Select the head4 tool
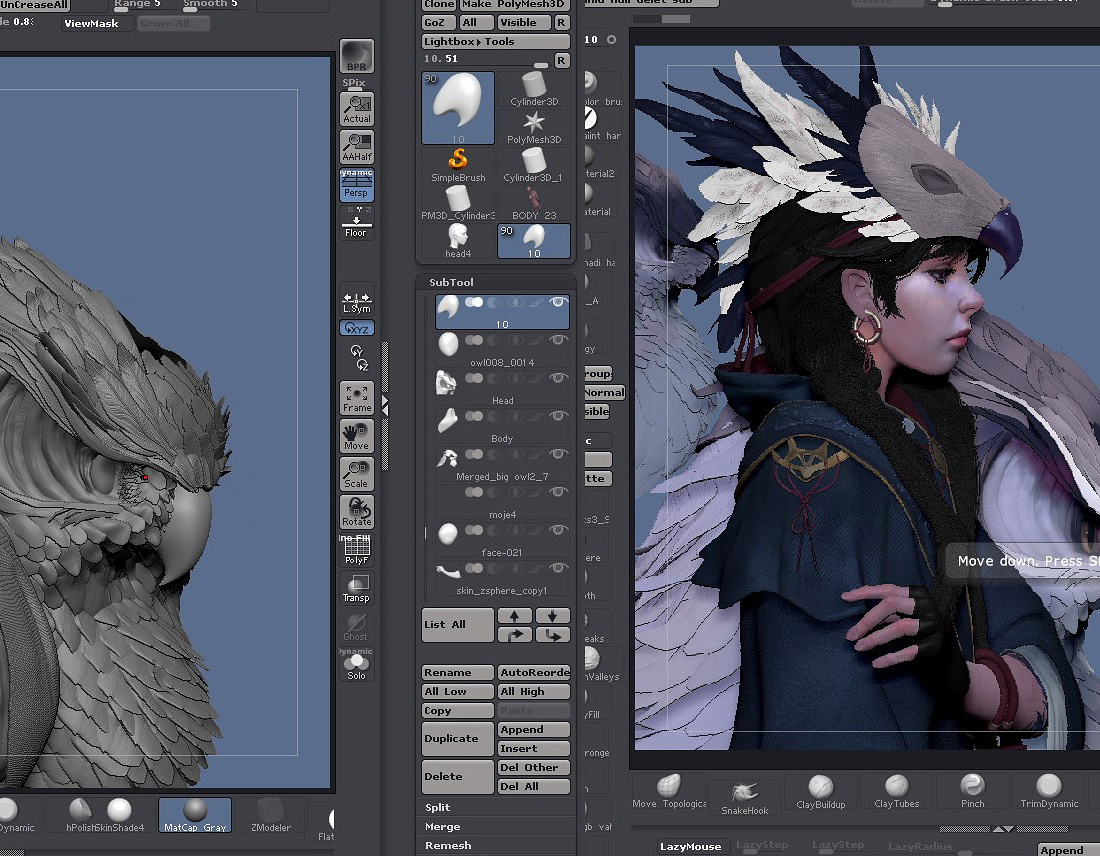Viewport: 1100px width, 856px height. point(458,241)
